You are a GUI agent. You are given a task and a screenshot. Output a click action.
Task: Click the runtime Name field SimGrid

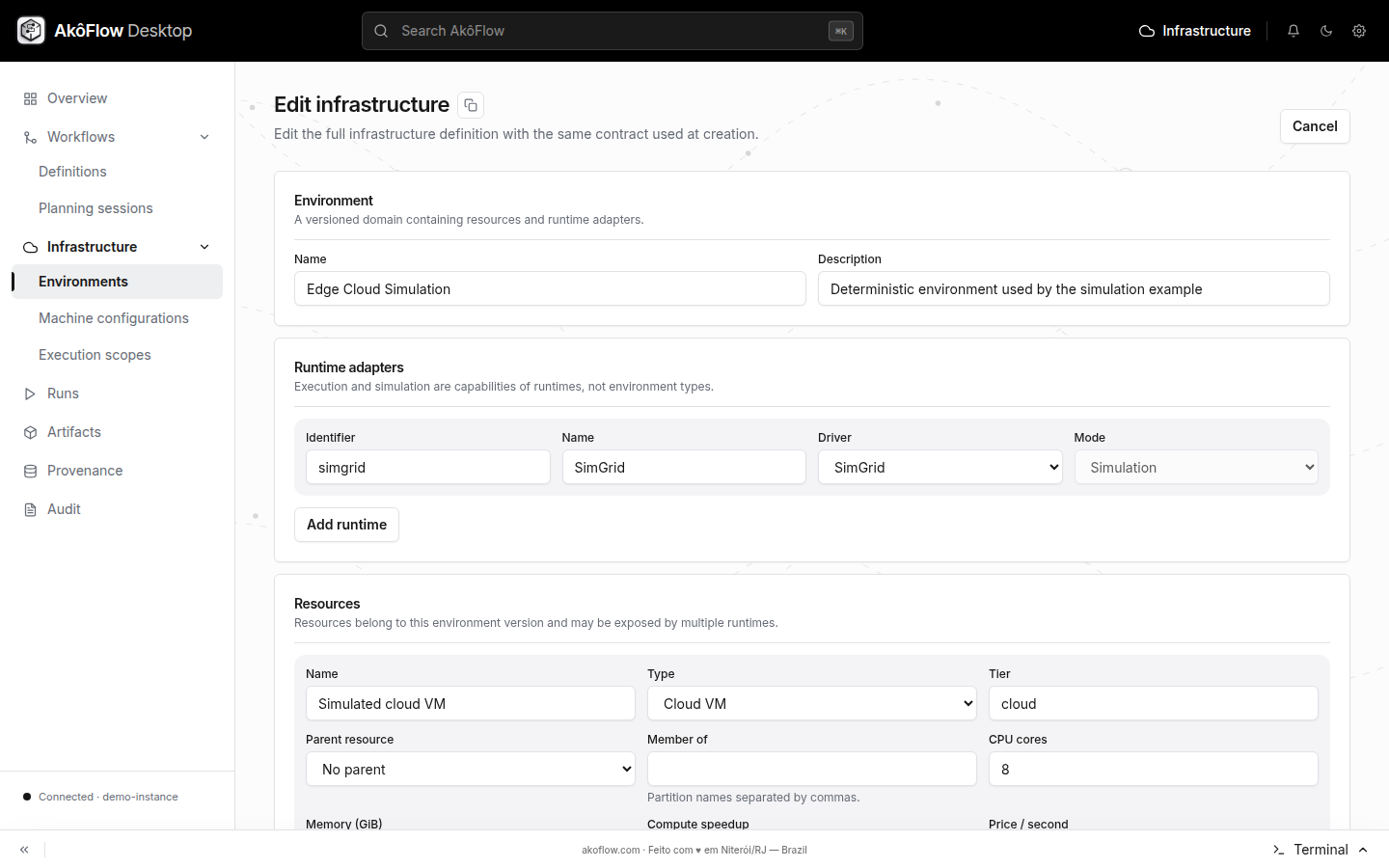(684, 468)
